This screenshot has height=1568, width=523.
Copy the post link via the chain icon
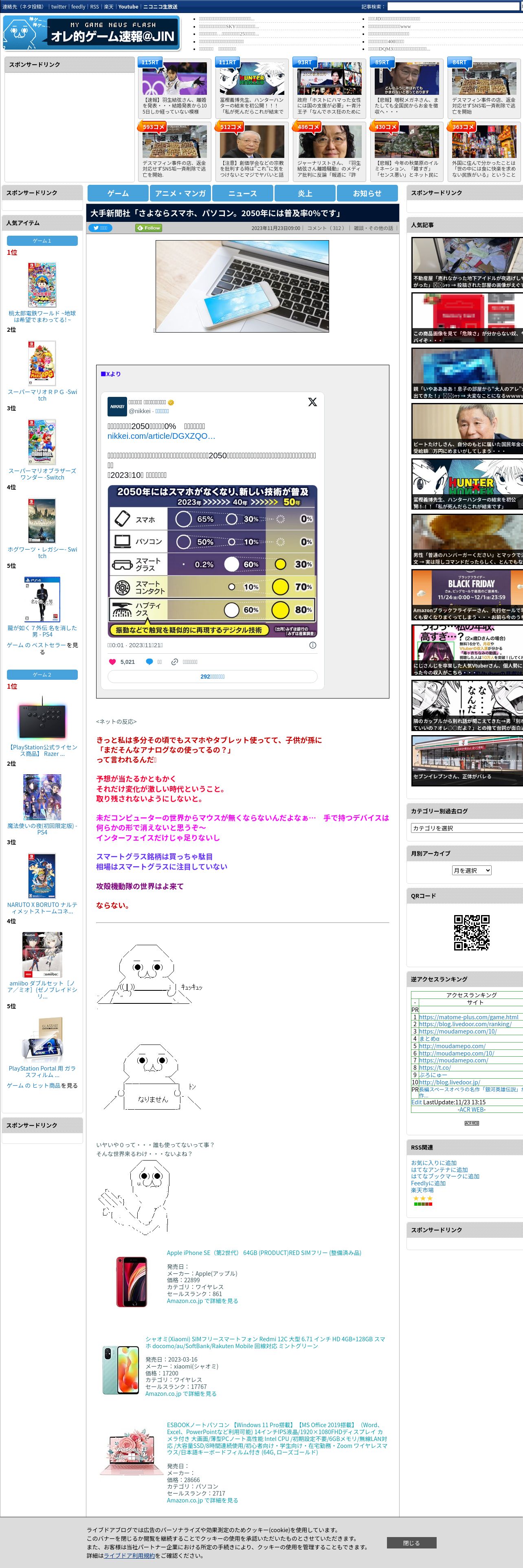175,661
